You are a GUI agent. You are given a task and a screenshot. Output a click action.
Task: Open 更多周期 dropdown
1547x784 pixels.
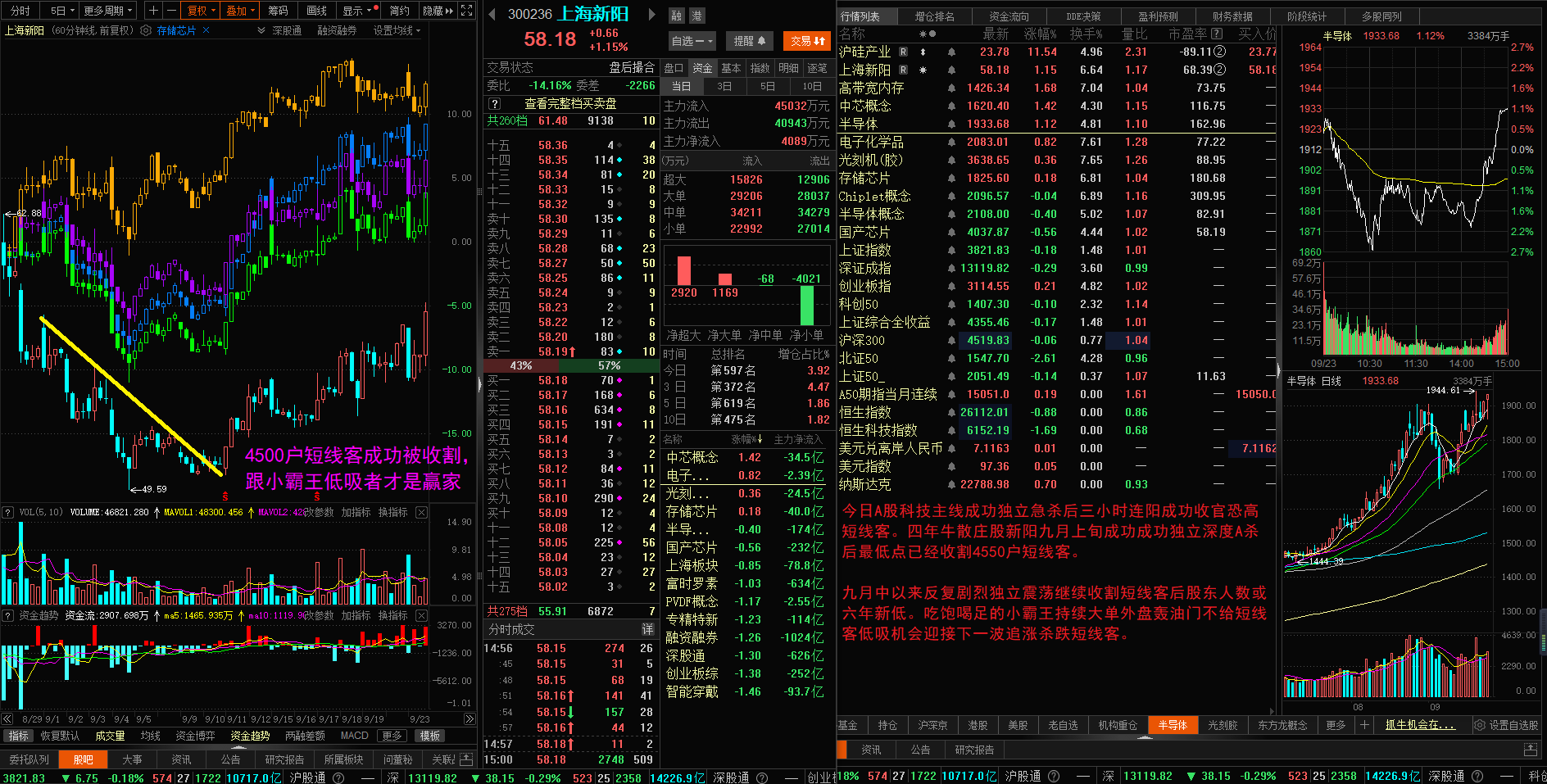(108, 11)
